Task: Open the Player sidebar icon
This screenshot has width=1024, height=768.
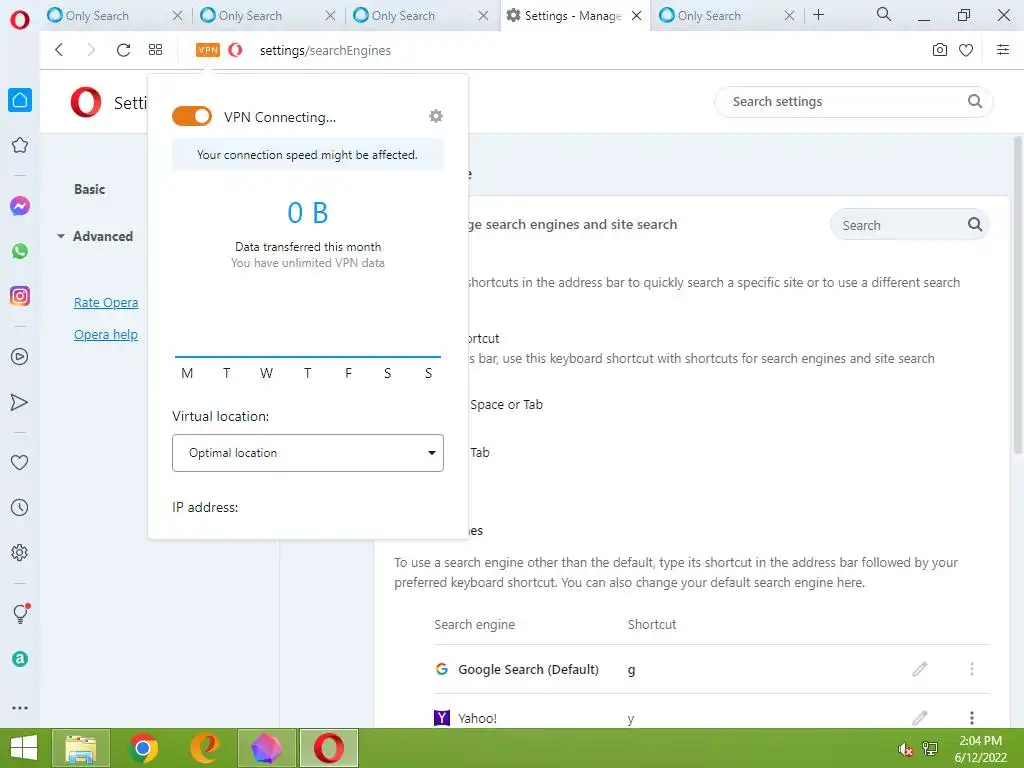Action: (x=20, y=357)
